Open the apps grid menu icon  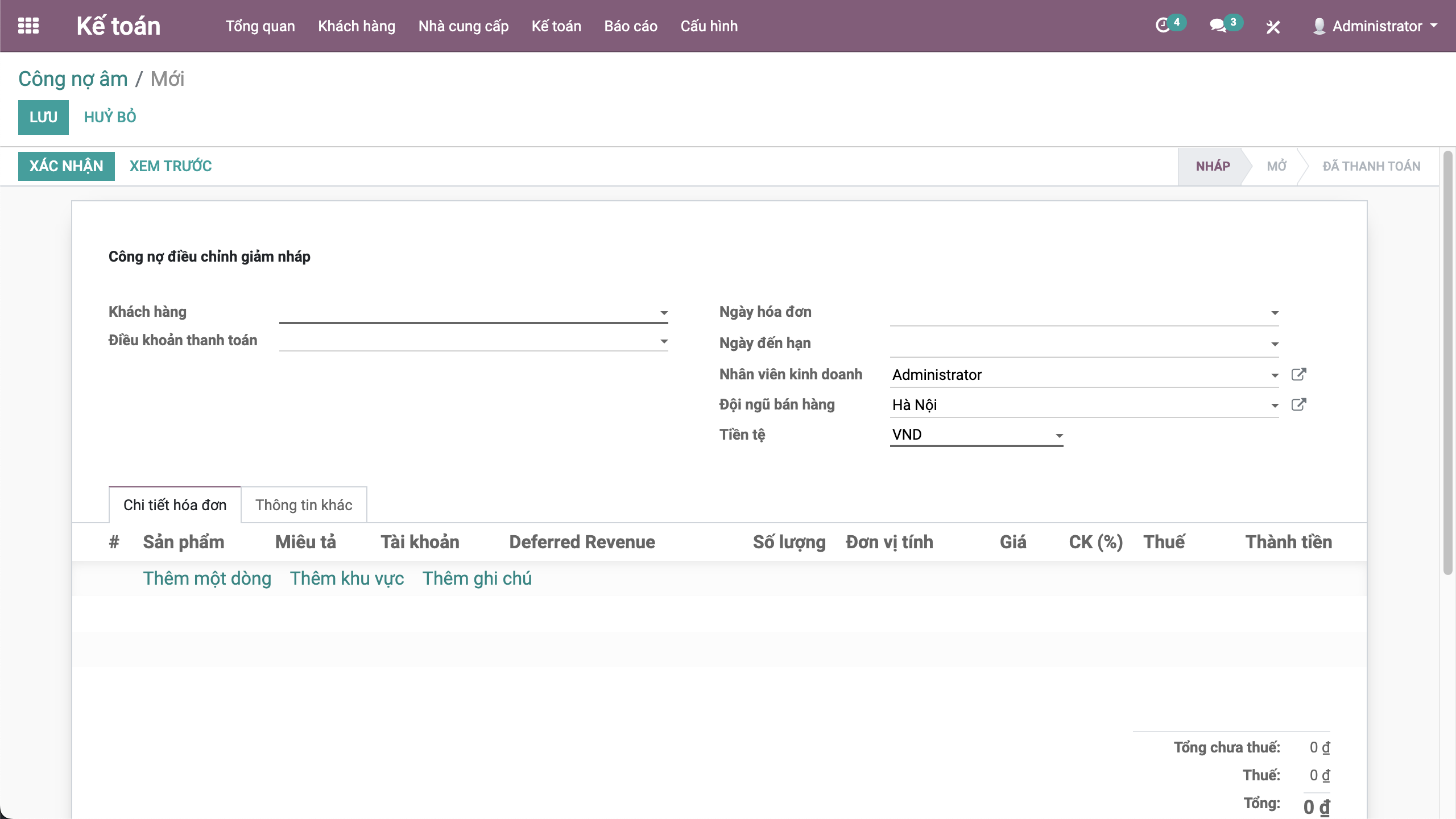(28, 26)
